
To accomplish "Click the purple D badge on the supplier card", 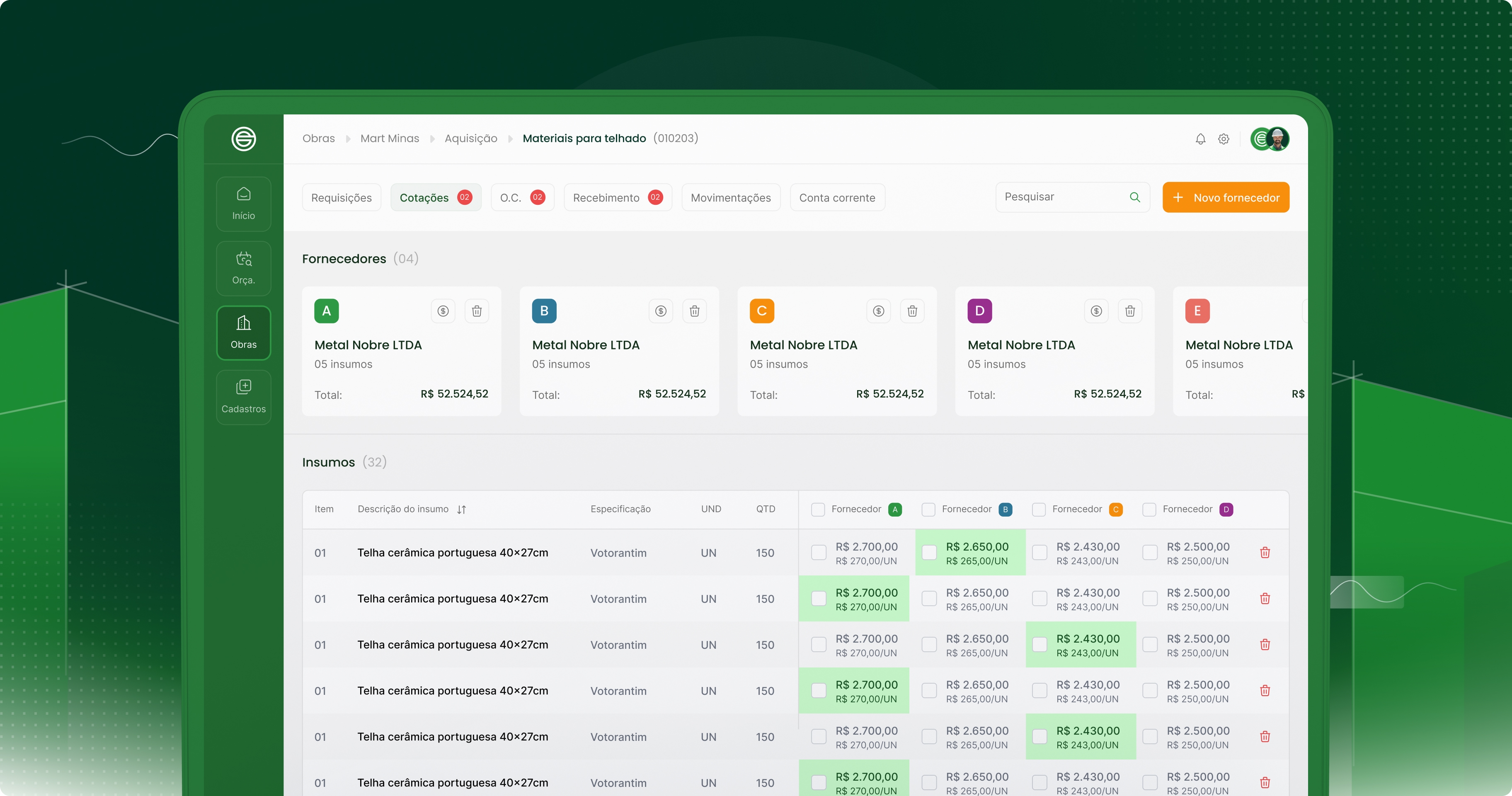I will tap(980, 311).
